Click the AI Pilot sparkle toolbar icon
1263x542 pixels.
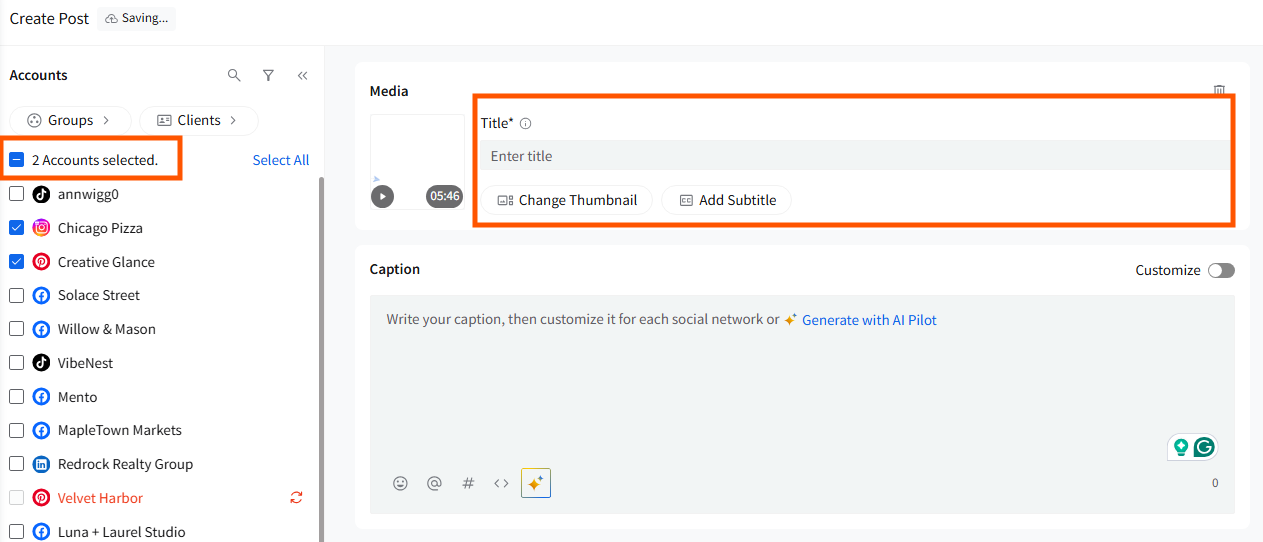click(x=536, y=483)
